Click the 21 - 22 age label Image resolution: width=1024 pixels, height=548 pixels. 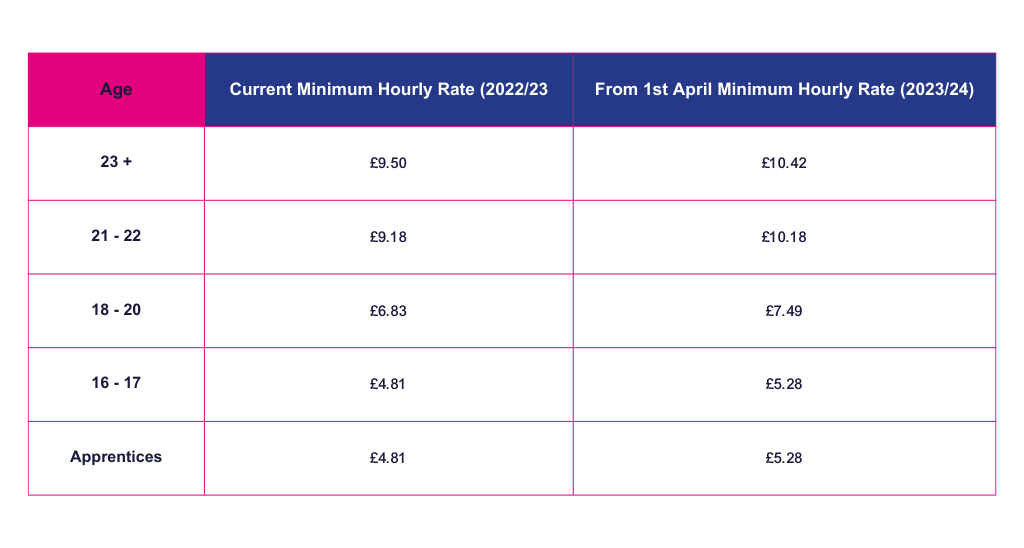tap(116, 236)
